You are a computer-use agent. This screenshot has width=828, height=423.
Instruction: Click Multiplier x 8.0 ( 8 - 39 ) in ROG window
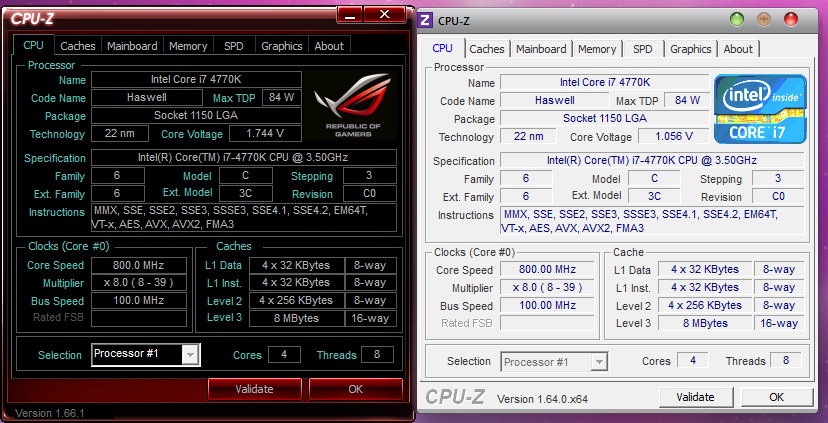coord(139,283)
